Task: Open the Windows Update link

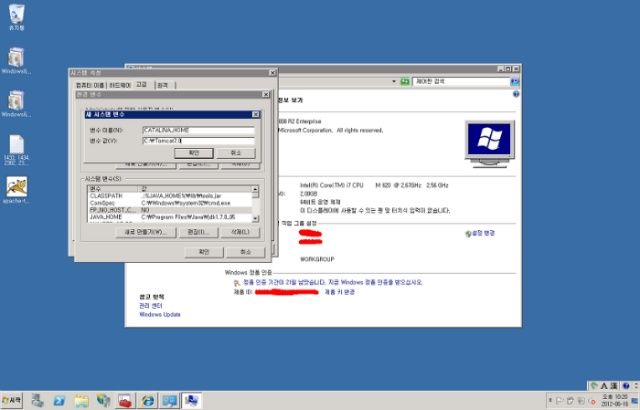Action: (160, 315)
